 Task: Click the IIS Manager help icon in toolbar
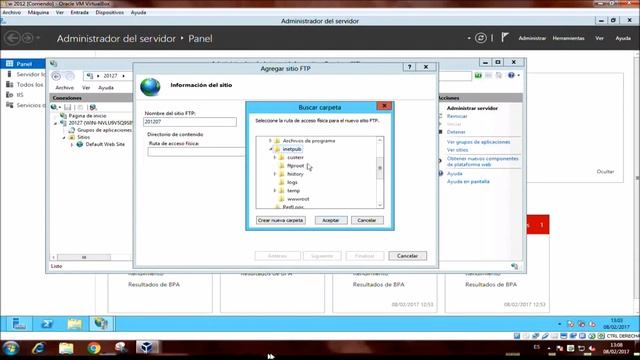click(511, 75)
